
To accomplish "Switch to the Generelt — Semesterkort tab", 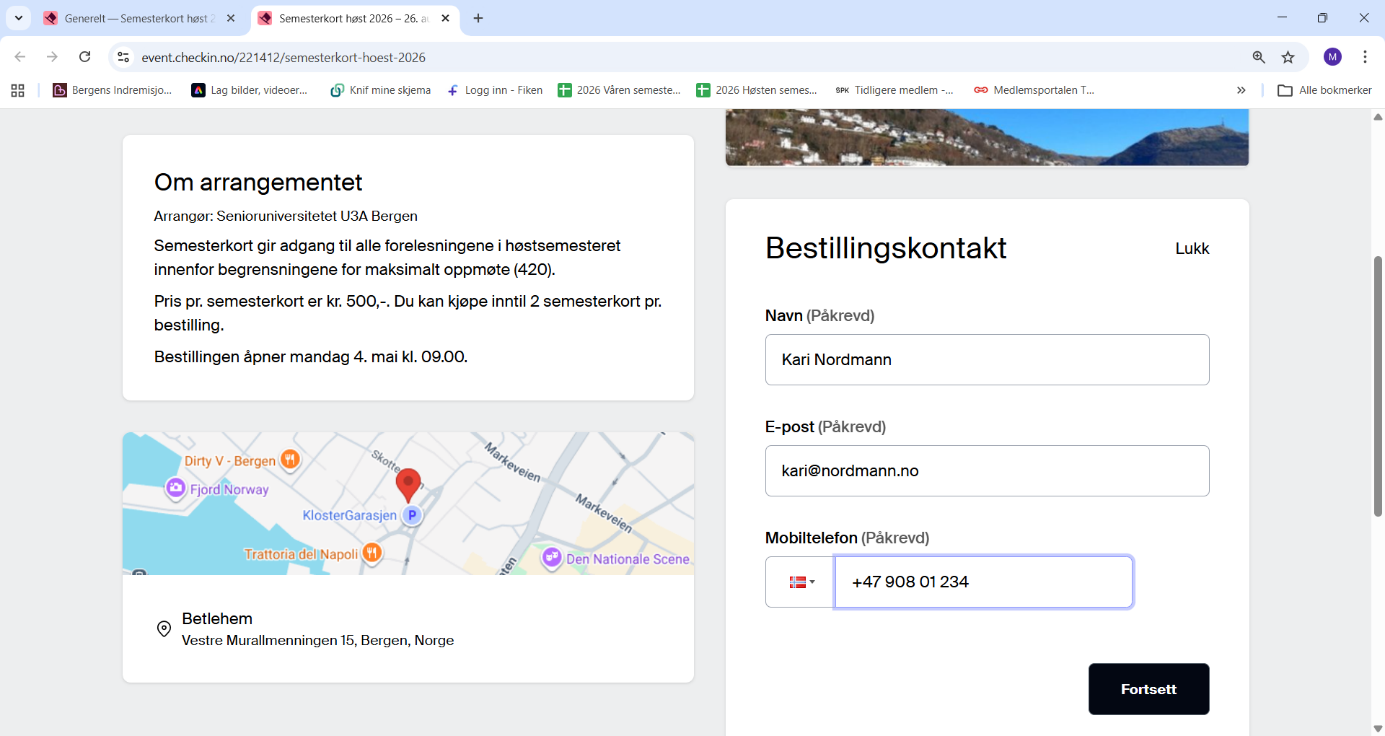I will click(x=138, y=18).
